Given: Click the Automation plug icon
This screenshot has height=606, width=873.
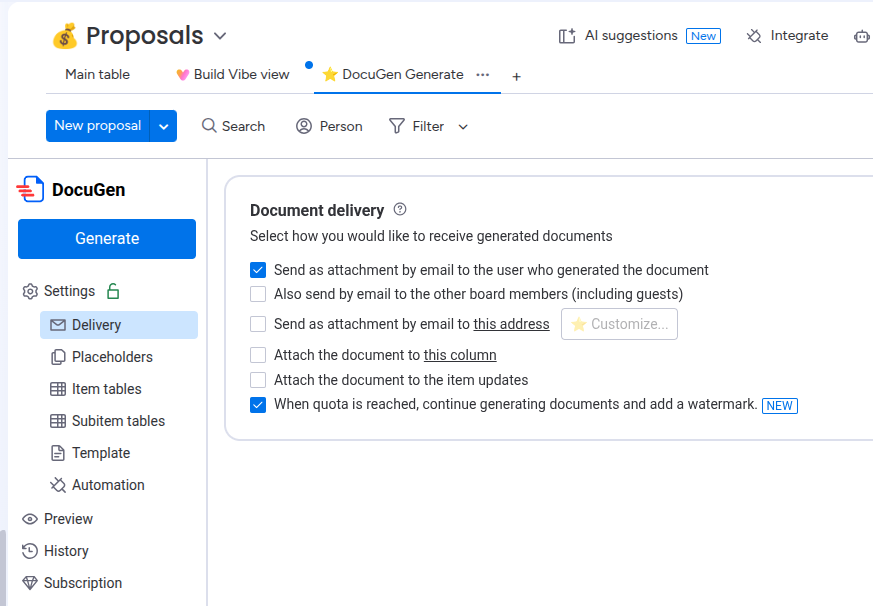Looking at the screenshot, I should click(58, 485).
